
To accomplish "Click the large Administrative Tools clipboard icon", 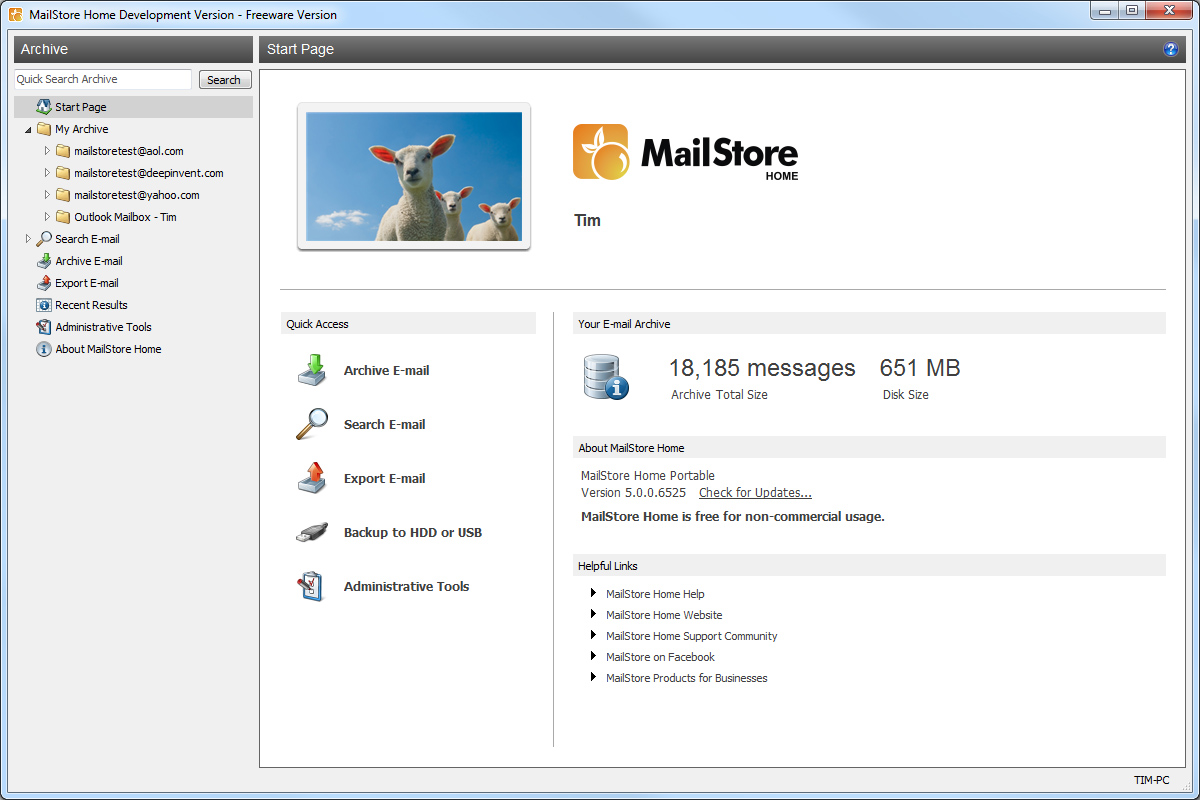I will (312, 586).
